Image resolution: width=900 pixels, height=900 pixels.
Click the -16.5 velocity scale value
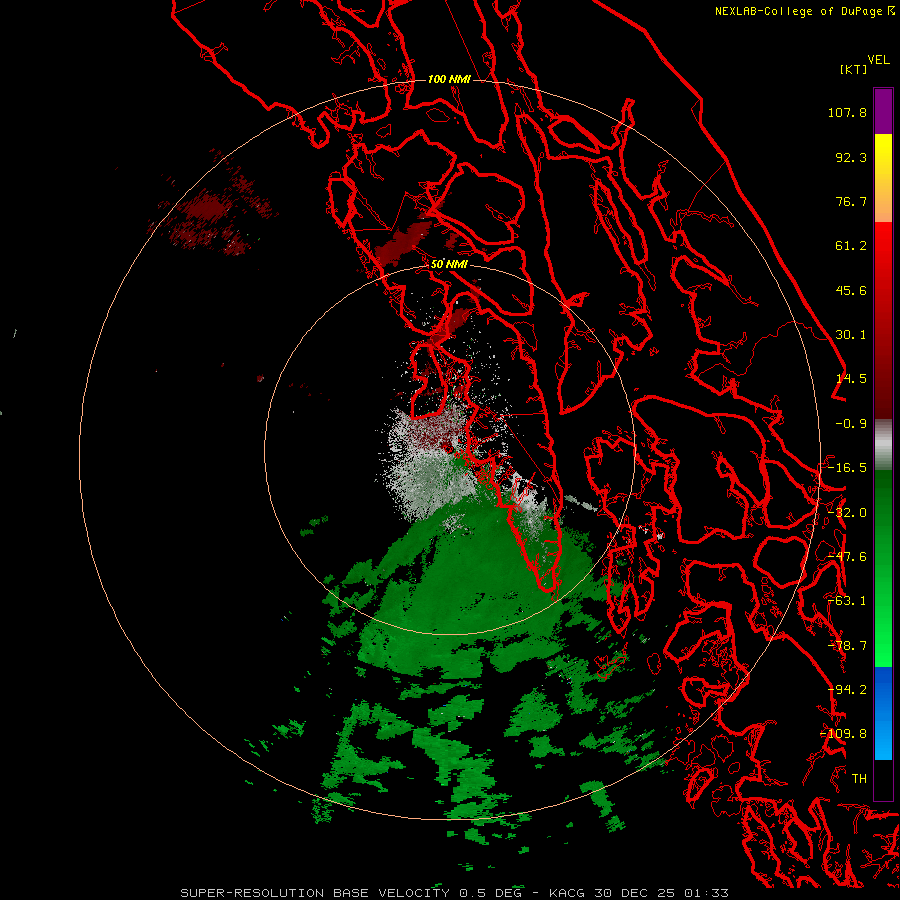[847, 468]
